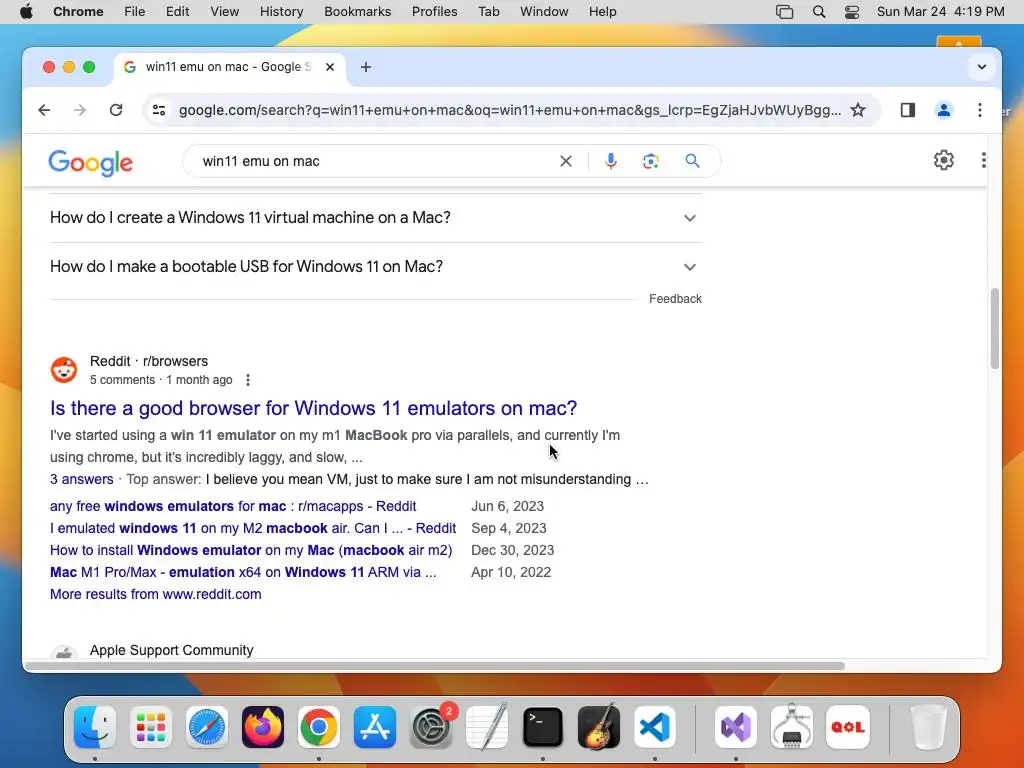Open new tab with plus button
Image resolution: width=1024 pixels, height=768 pixels.
[x=366, y=67]
